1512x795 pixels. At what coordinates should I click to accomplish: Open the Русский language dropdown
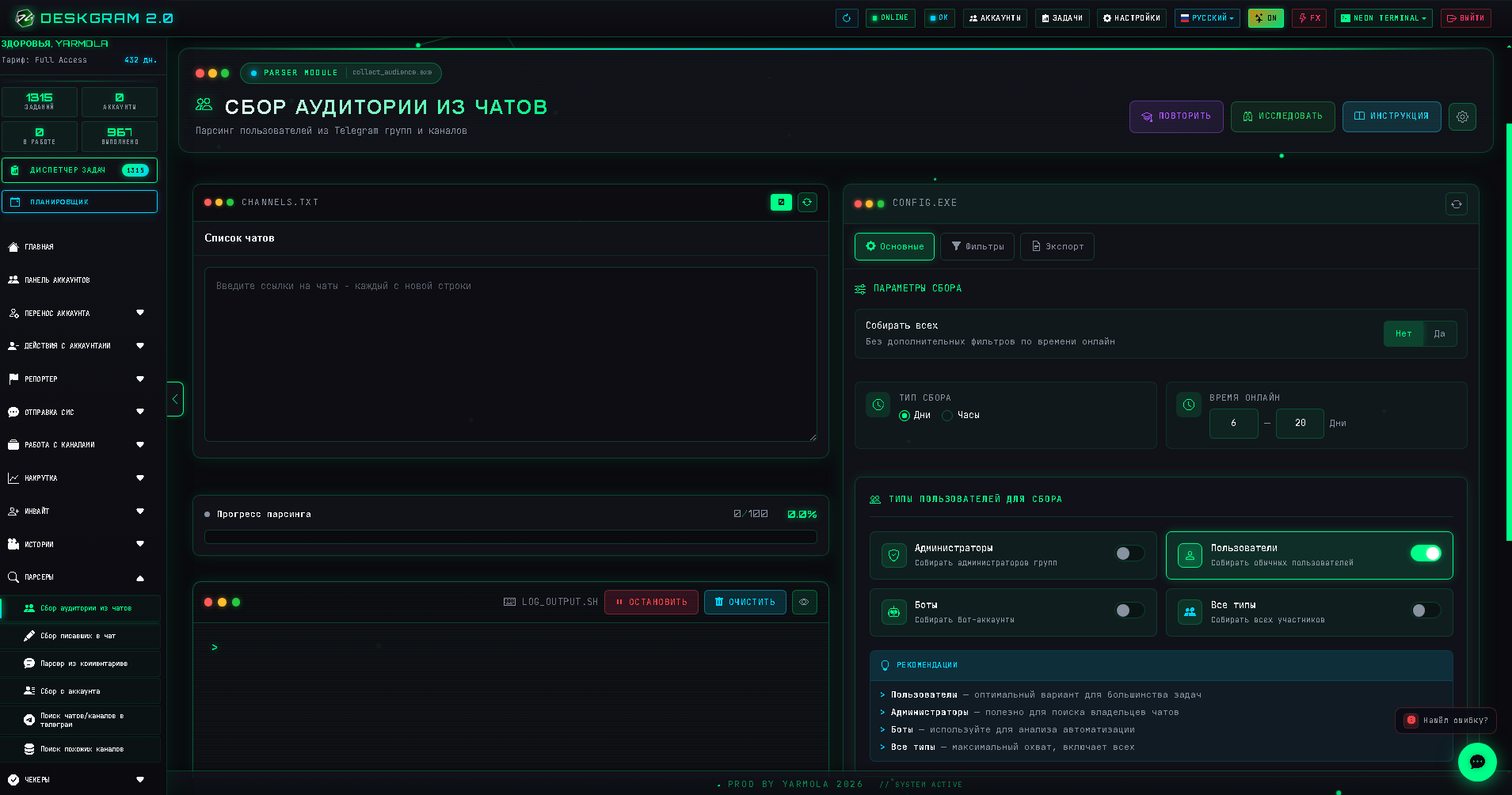point(1207,18)
